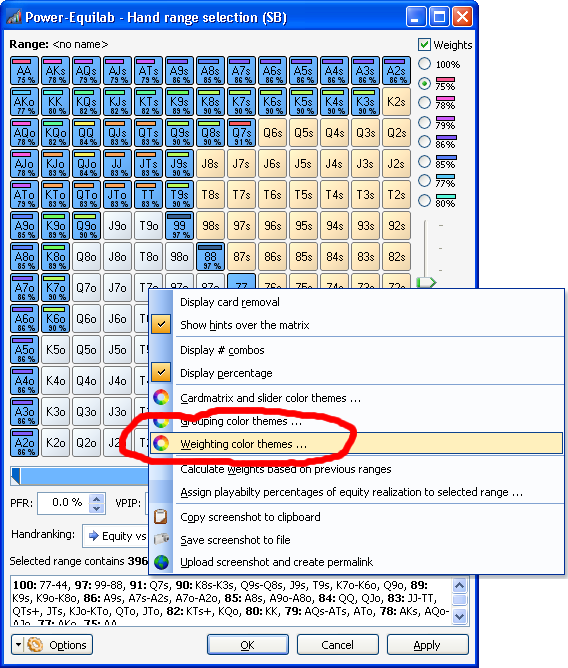The width and height of the screenshot is (568, 668).
Task: Click the arrow icon beside Equity vs handranking
Action: coord(93,536)
